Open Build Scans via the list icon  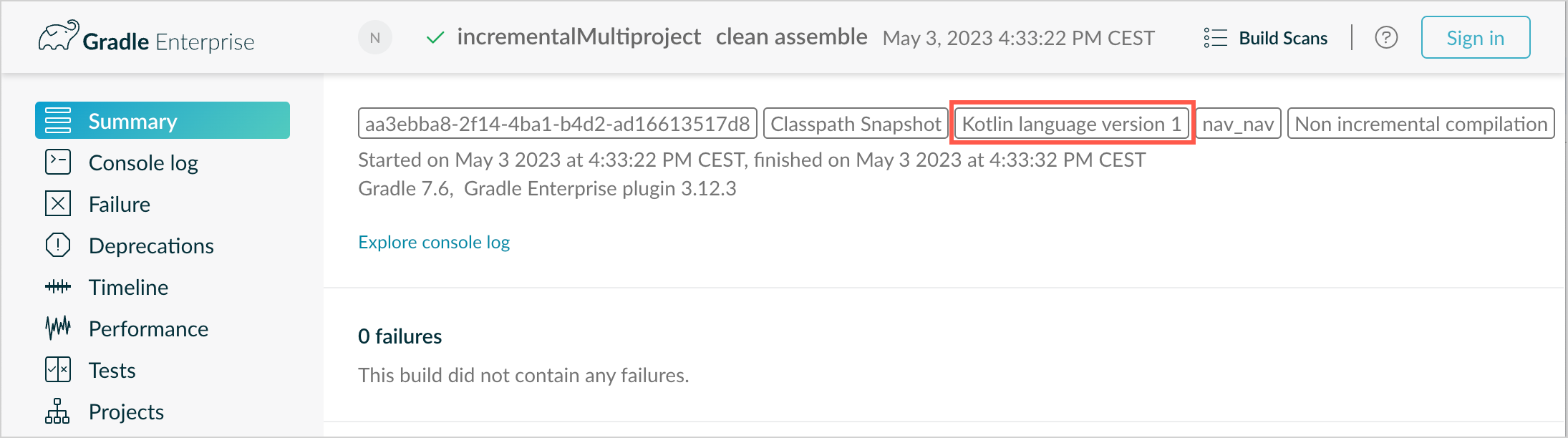pyautogui.click(x=1215, y=38)
